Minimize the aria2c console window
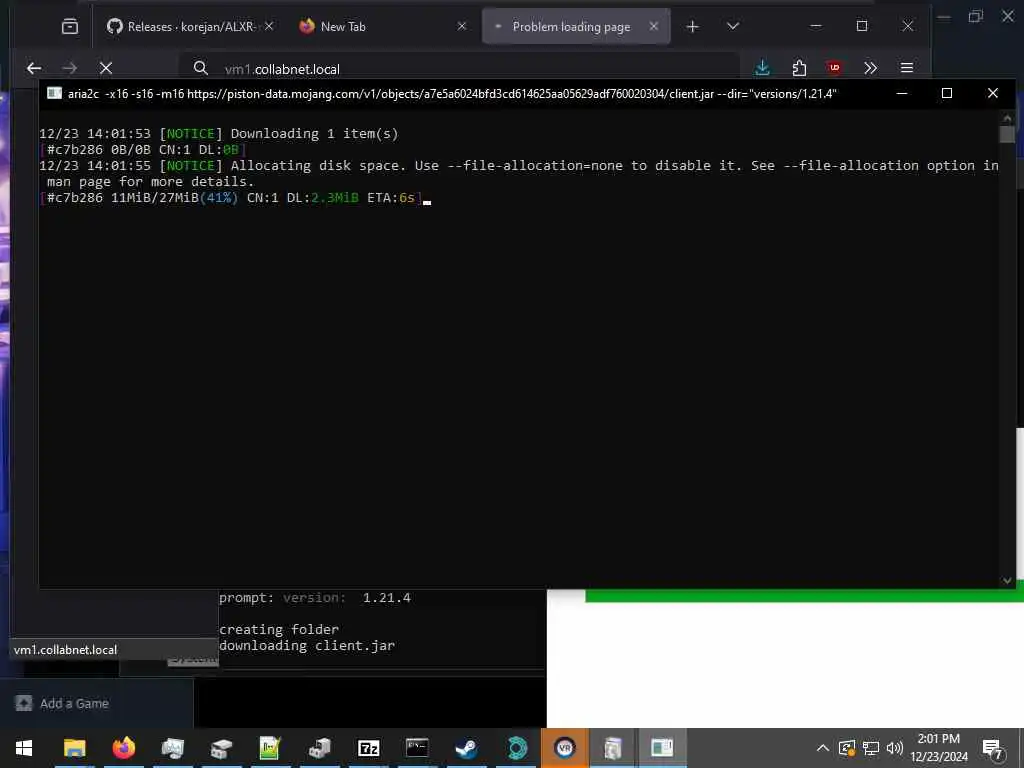Image resolution: width=1024 pixels, height=768 pixels. pyautogui.click(x=902, y=93)
